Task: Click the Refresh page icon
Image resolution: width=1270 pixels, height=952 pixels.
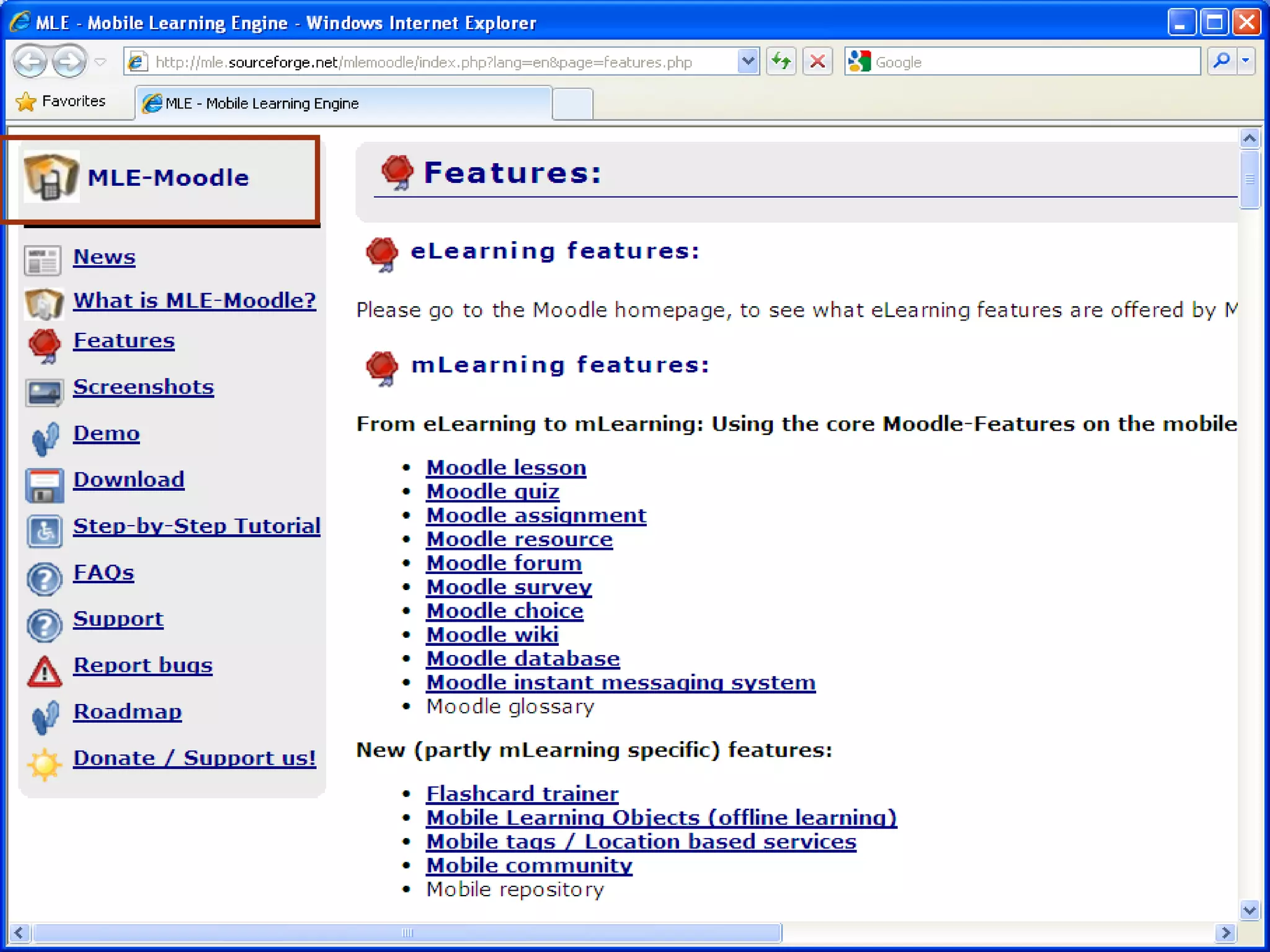Action: coord(781,61)
